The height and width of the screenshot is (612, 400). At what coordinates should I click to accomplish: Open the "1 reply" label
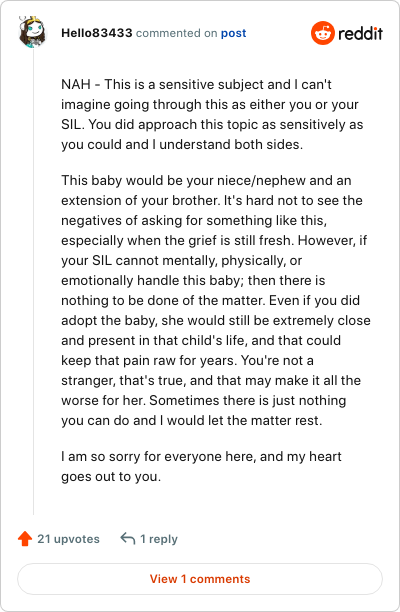pyautogui.click(x=159, y=539)
